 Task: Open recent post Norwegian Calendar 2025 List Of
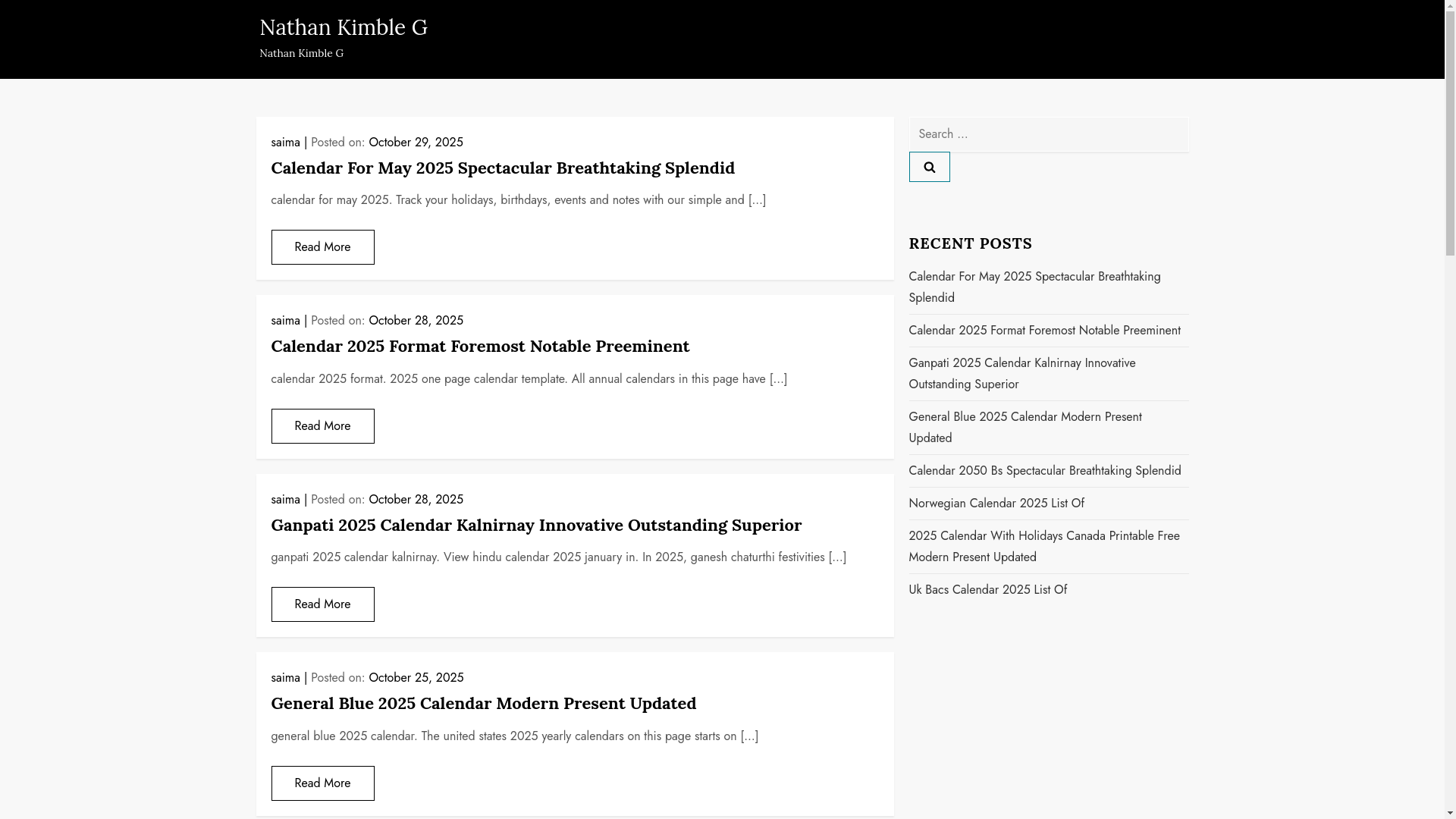996,504
